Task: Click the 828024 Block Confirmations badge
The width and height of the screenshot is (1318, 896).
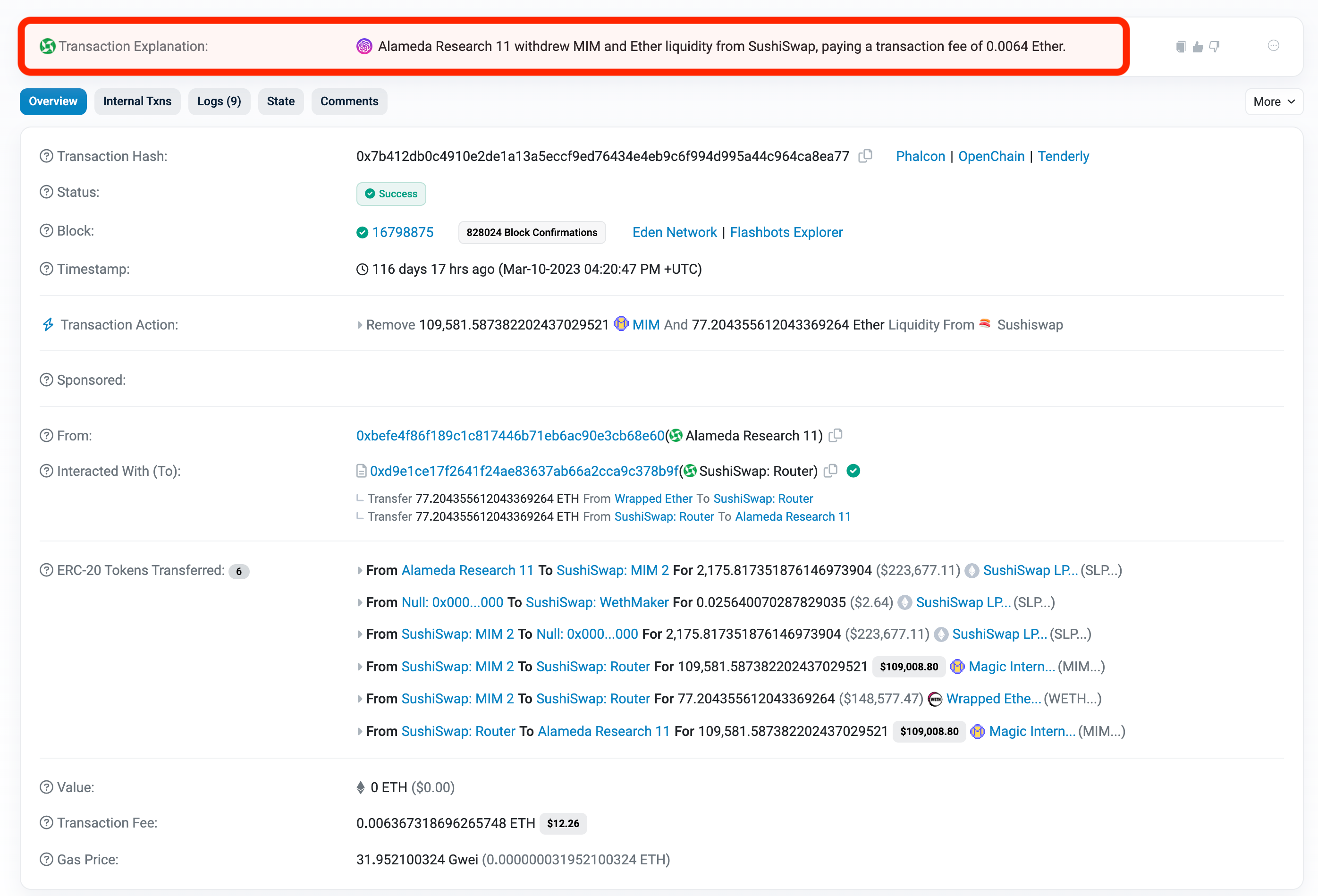Action: click(x=532, y=233)
